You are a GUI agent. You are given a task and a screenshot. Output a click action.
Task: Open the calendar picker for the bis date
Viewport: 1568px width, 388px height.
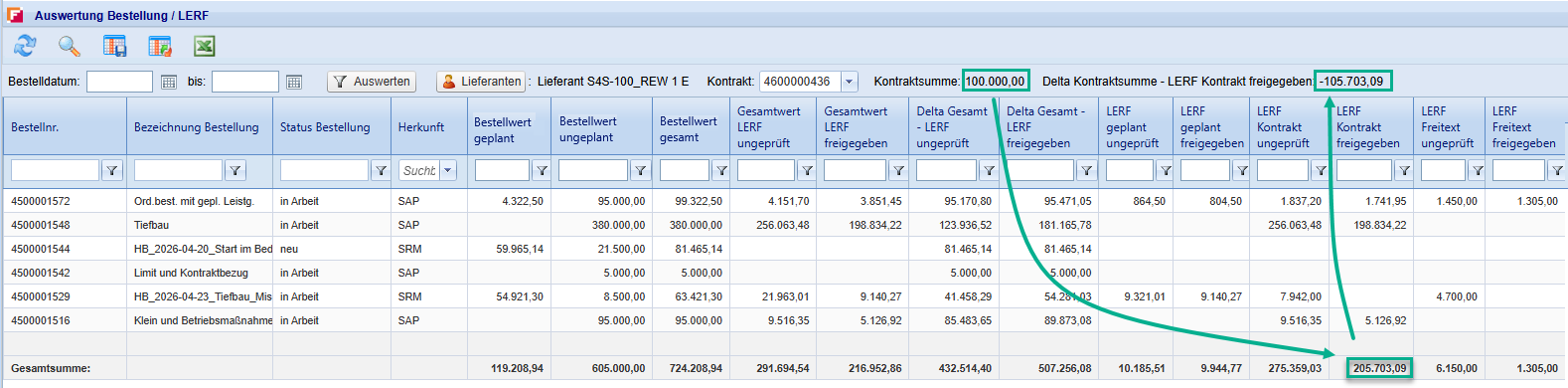tap(293, 82)
